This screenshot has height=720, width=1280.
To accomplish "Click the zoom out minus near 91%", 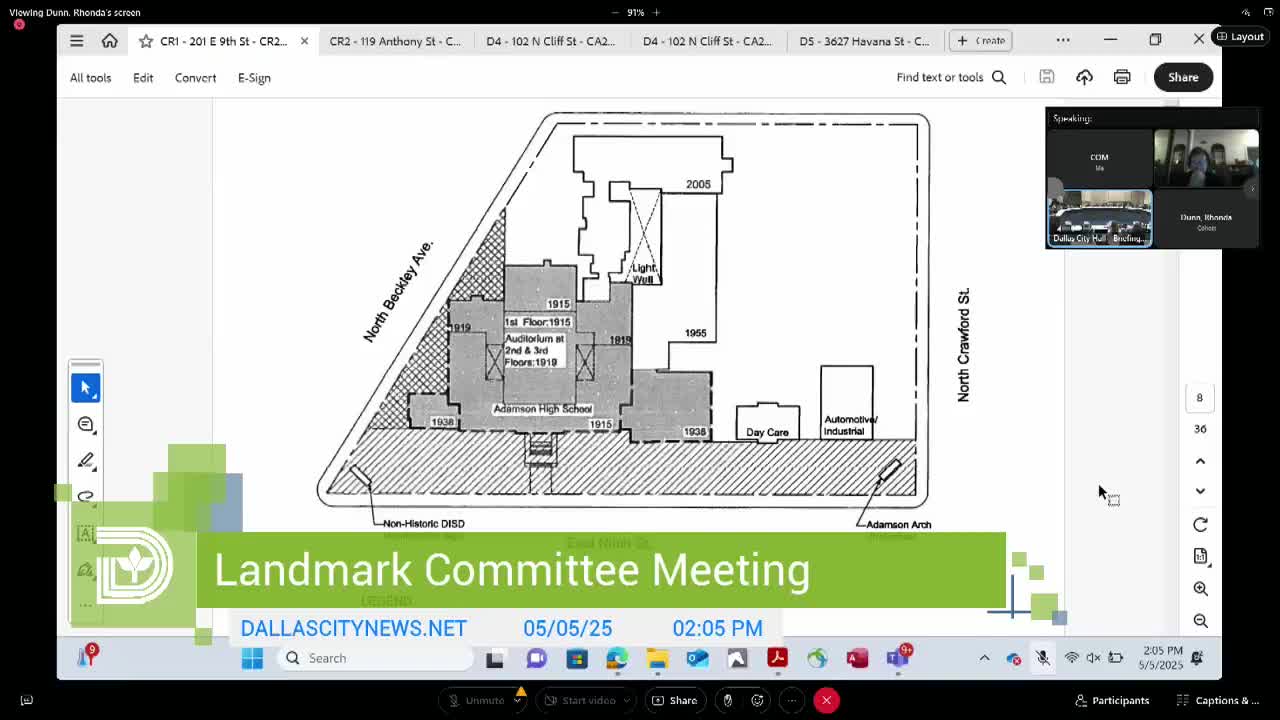I will click(616, 12).
